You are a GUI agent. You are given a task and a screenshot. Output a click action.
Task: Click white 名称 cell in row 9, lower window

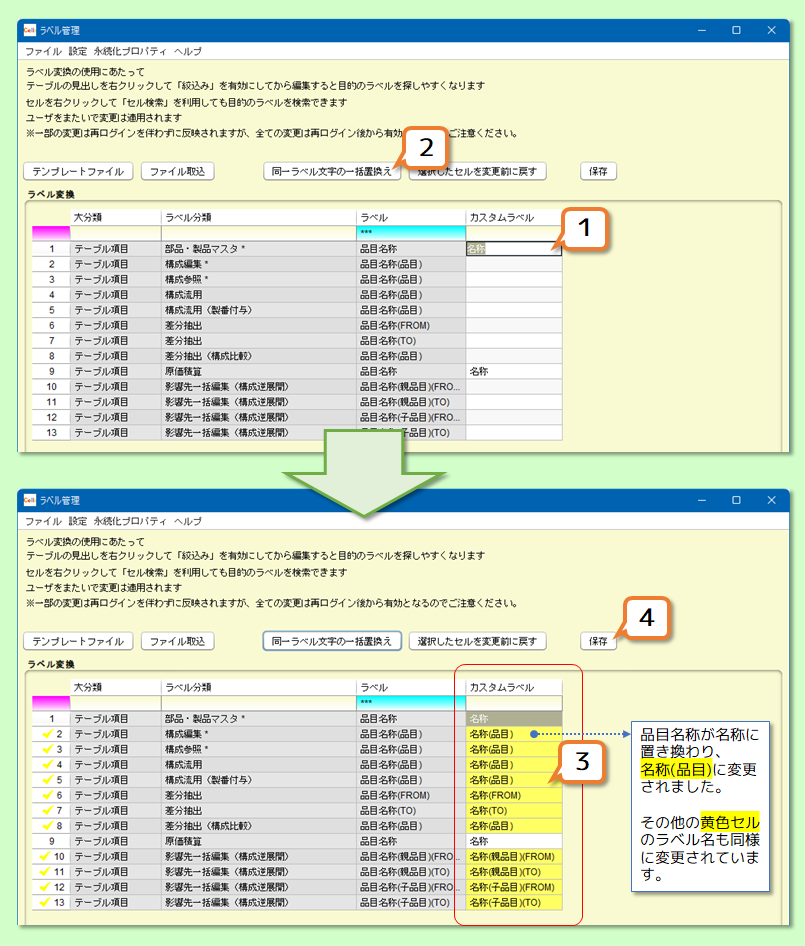pos(514,841)
